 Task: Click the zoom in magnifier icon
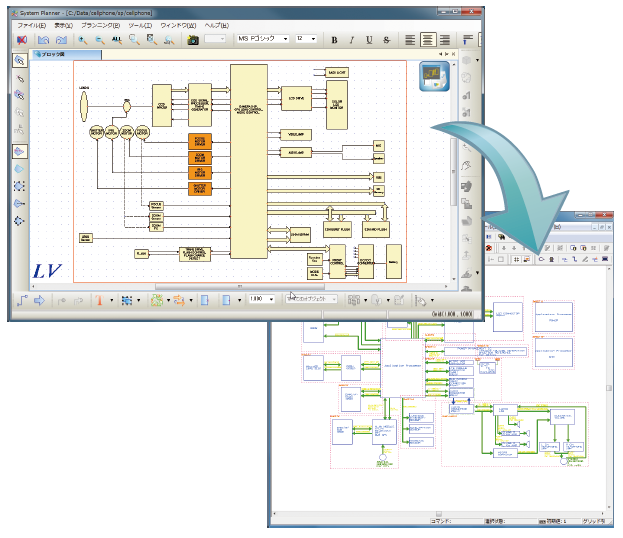click(x=83, y=40)
